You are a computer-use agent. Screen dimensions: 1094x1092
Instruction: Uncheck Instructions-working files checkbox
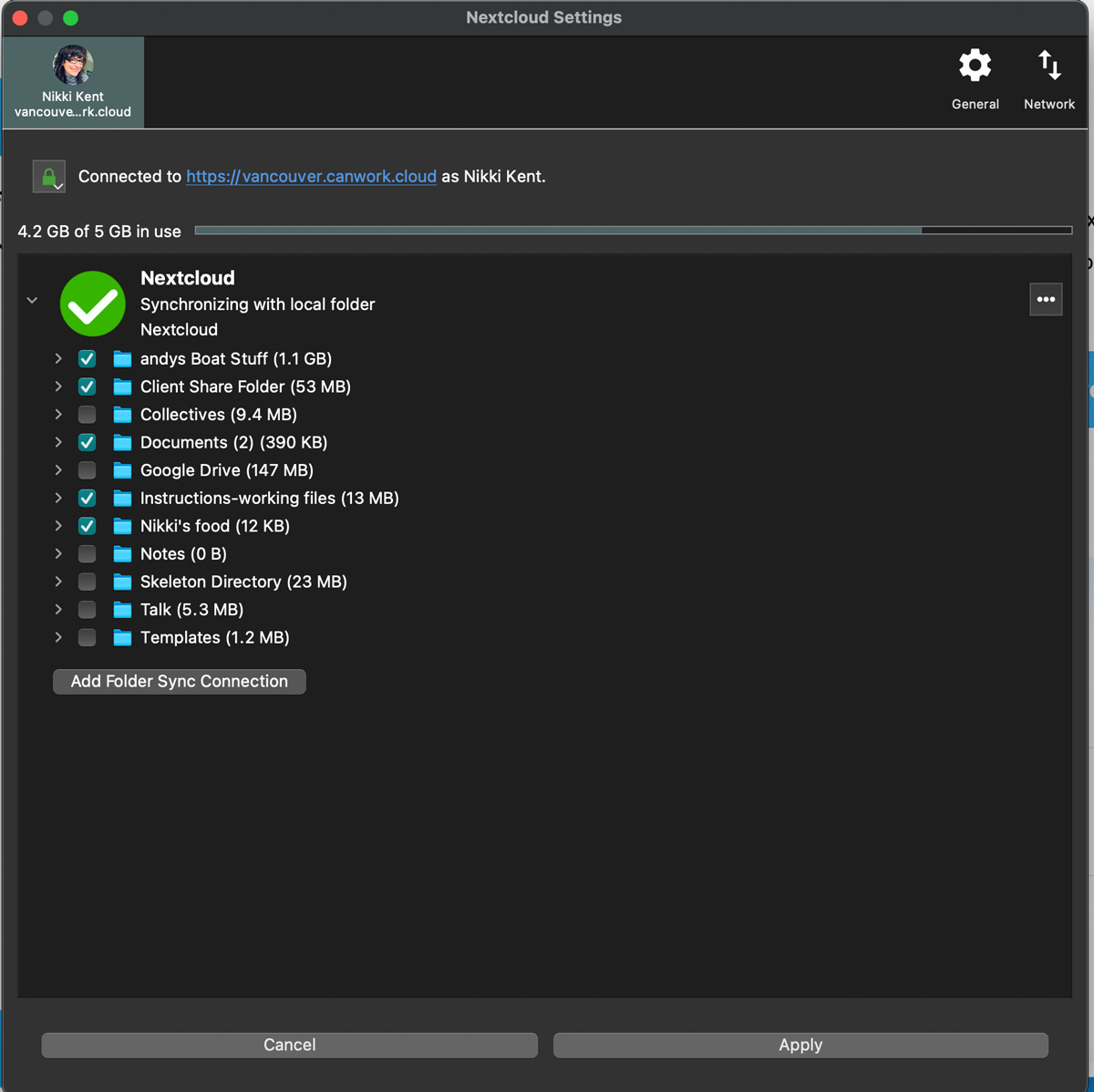pyautogui.click(x=88, y=499)
